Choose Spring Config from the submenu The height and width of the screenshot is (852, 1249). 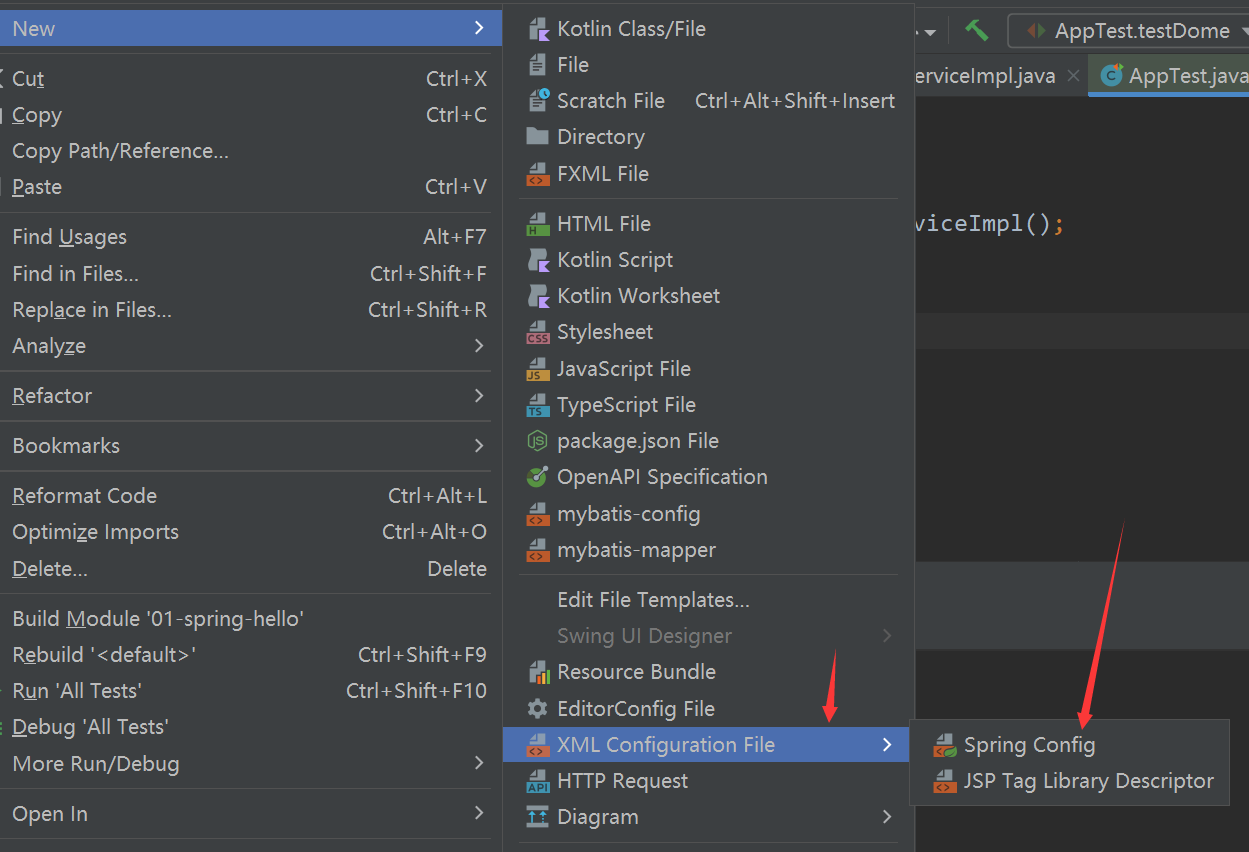click(1069, 745)
